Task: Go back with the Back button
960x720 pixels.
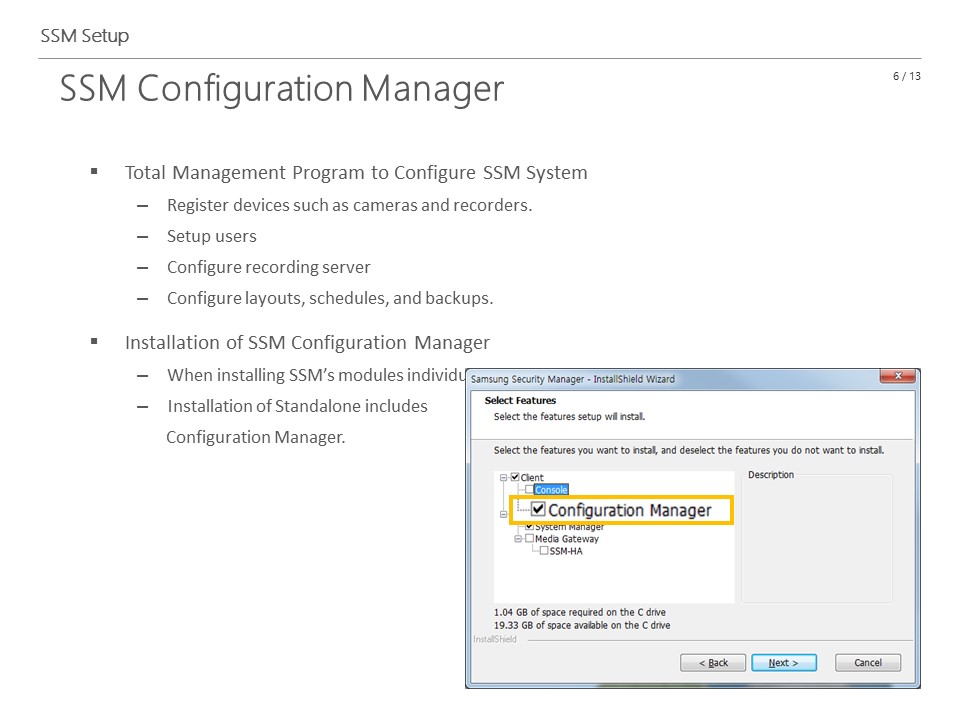Action: 713,662
